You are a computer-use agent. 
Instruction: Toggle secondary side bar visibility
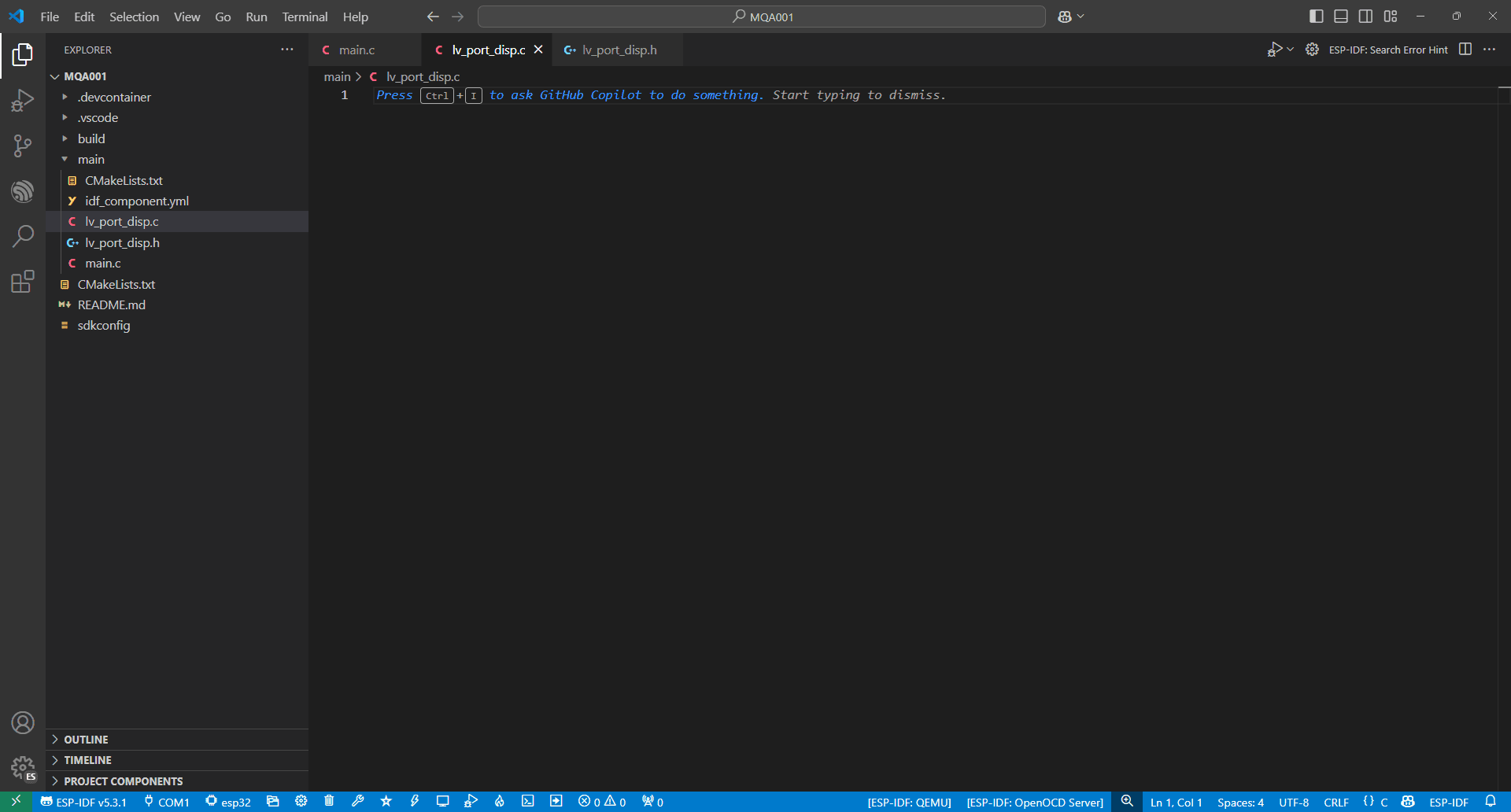[x=1365, y=17]
